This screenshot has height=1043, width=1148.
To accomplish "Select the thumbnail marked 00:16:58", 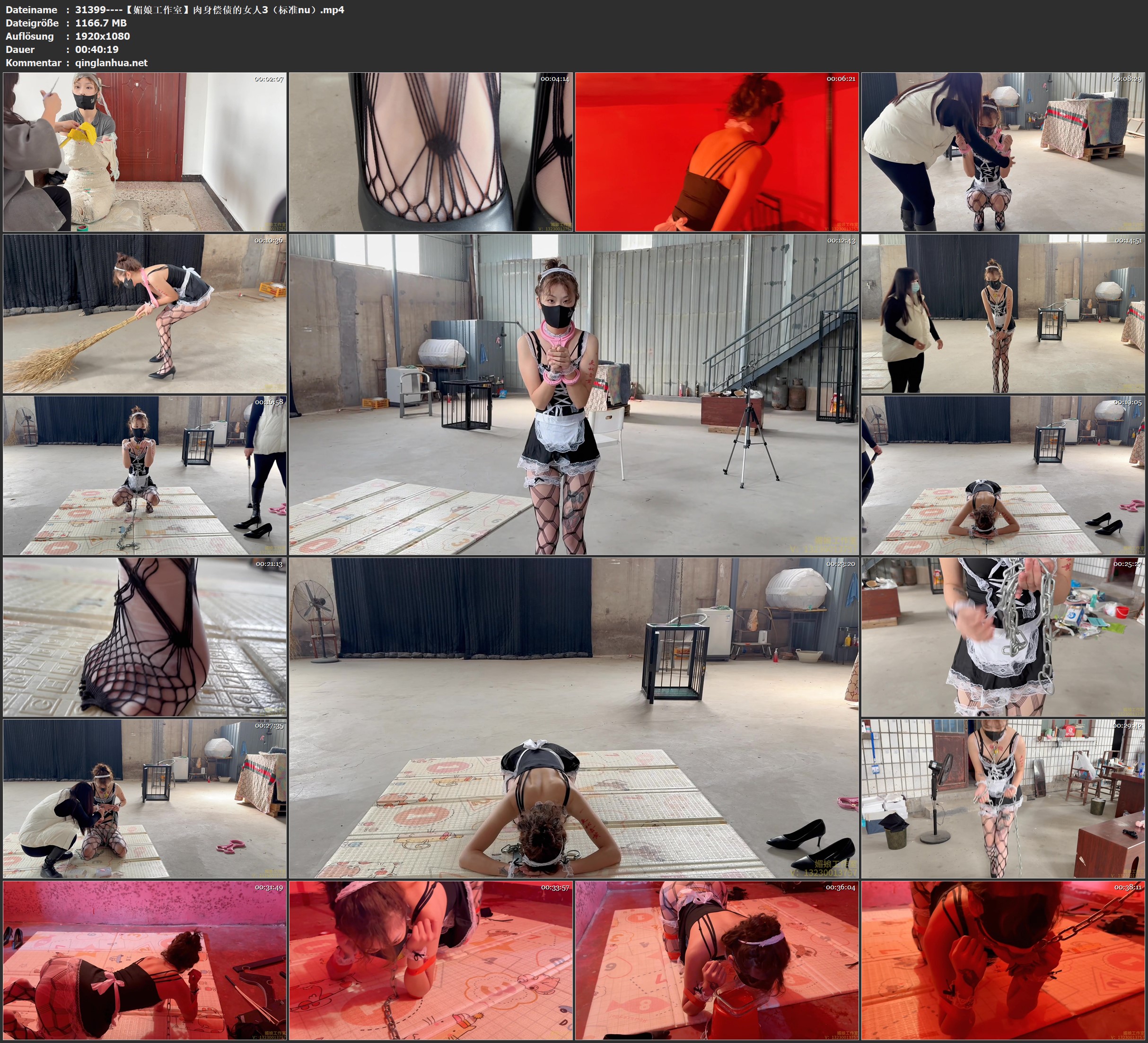I will point(145,475).
